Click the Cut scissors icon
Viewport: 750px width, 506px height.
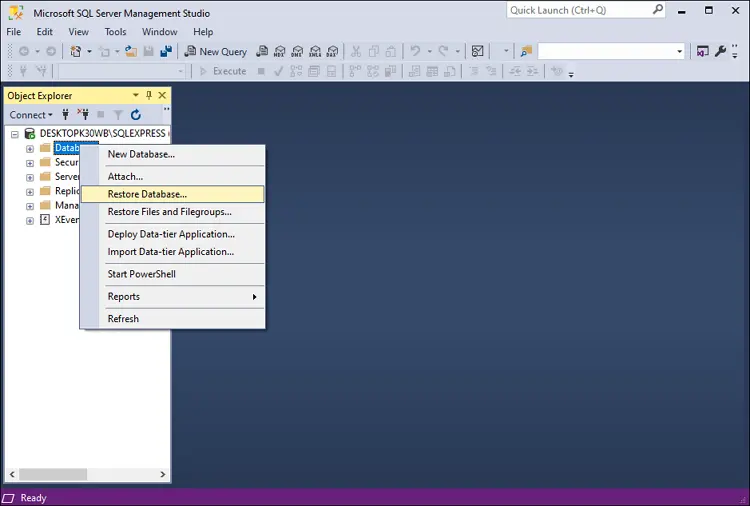pyautogui.click(x=356, y=51)
